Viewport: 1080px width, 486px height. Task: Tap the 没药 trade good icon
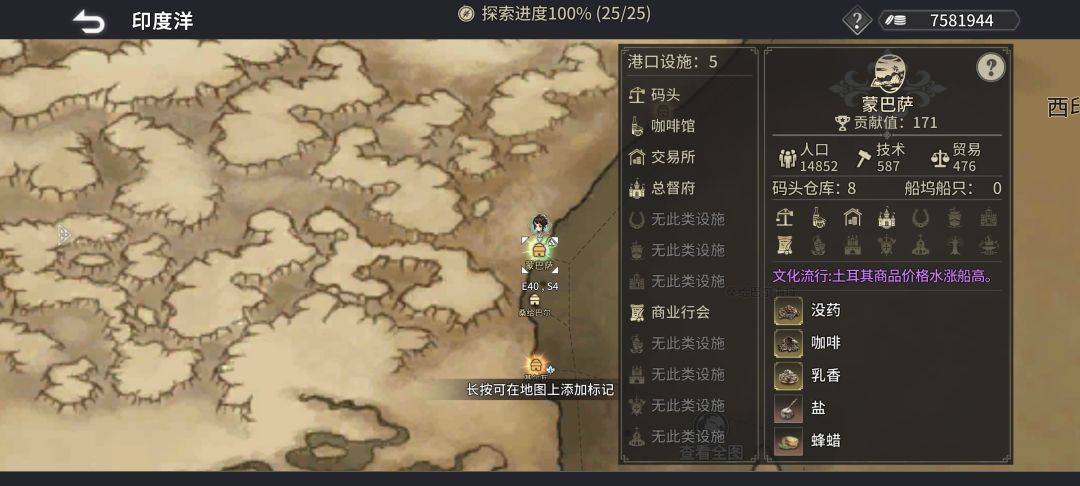pyautogui.click(x=788, y=310)
